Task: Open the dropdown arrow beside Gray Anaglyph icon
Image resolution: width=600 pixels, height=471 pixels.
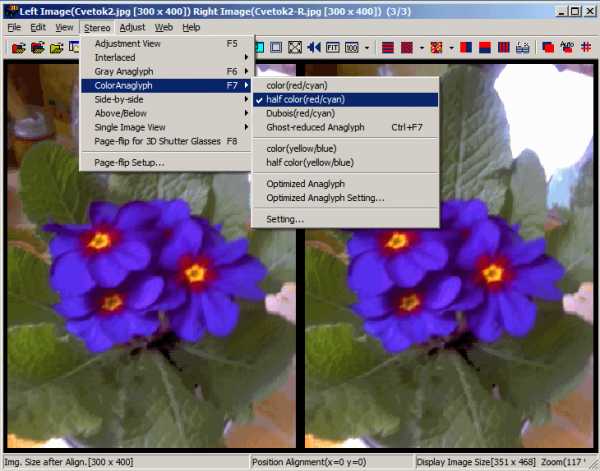Action: (x=422, y=48)
